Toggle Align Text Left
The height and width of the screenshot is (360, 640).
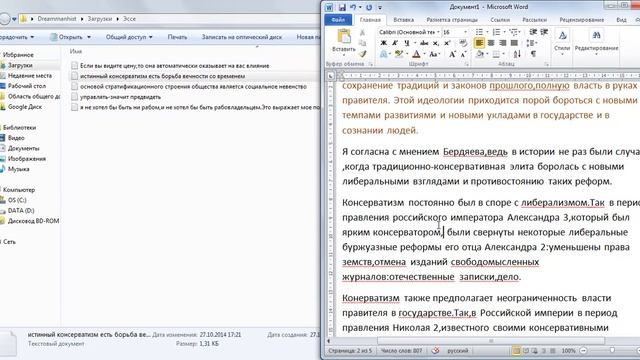(x=479, y=43)
